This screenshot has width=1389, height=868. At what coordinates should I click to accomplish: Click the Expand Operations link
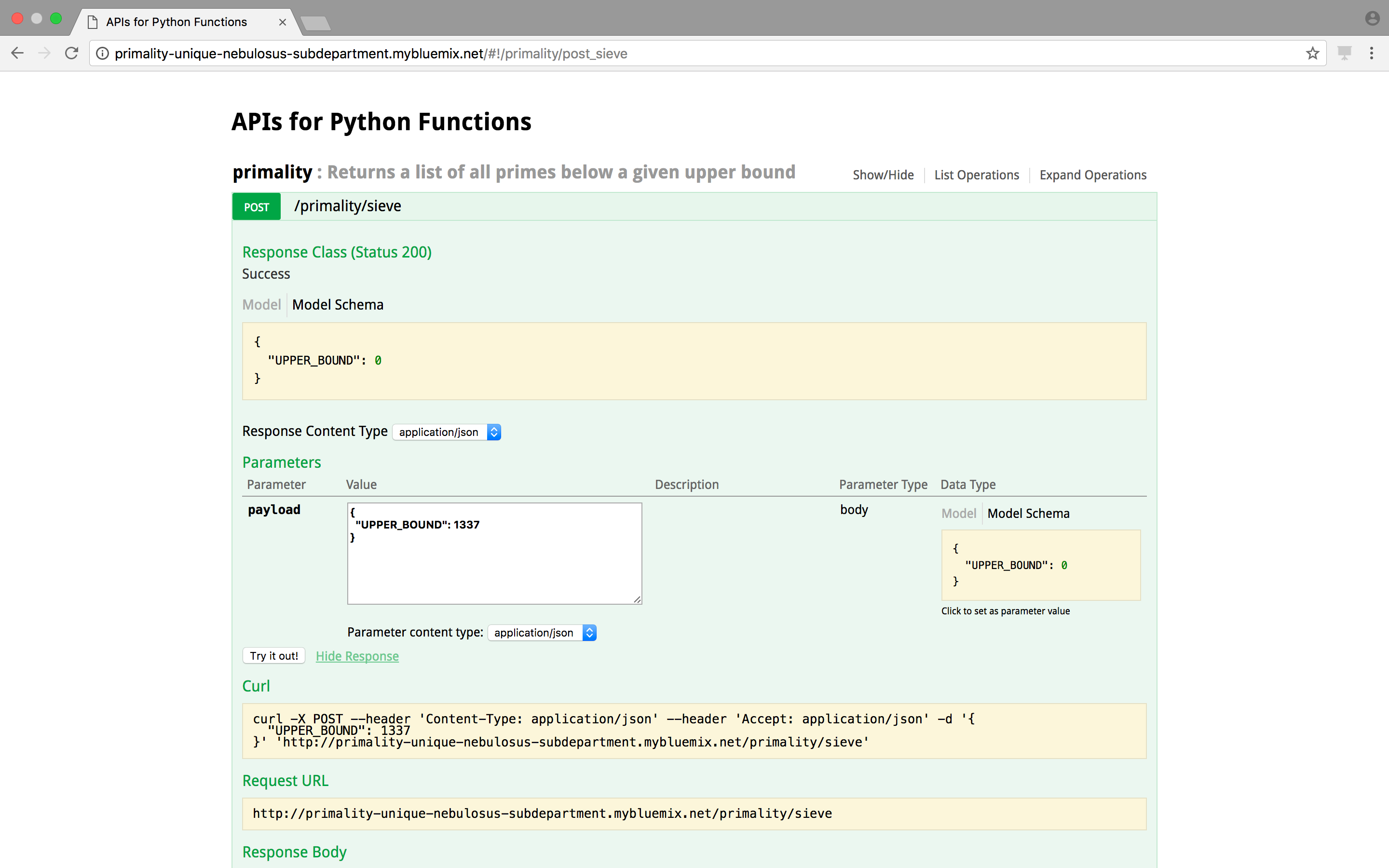tap(1092, 175)
